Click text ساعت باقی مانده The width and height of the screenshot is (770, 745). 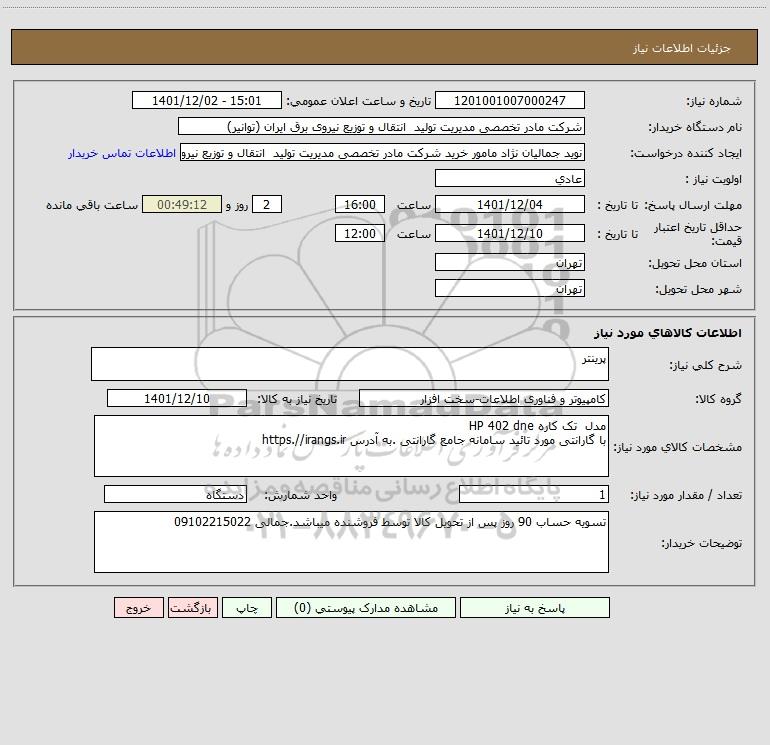[x=92, y=205]
